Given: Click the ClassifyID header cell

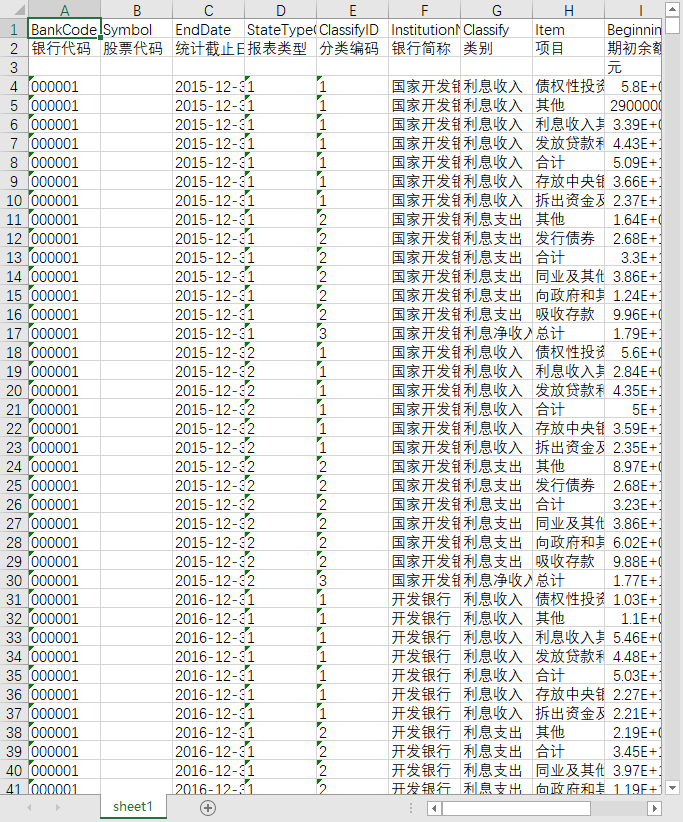Looking at the screenshot, I should 352,29.
